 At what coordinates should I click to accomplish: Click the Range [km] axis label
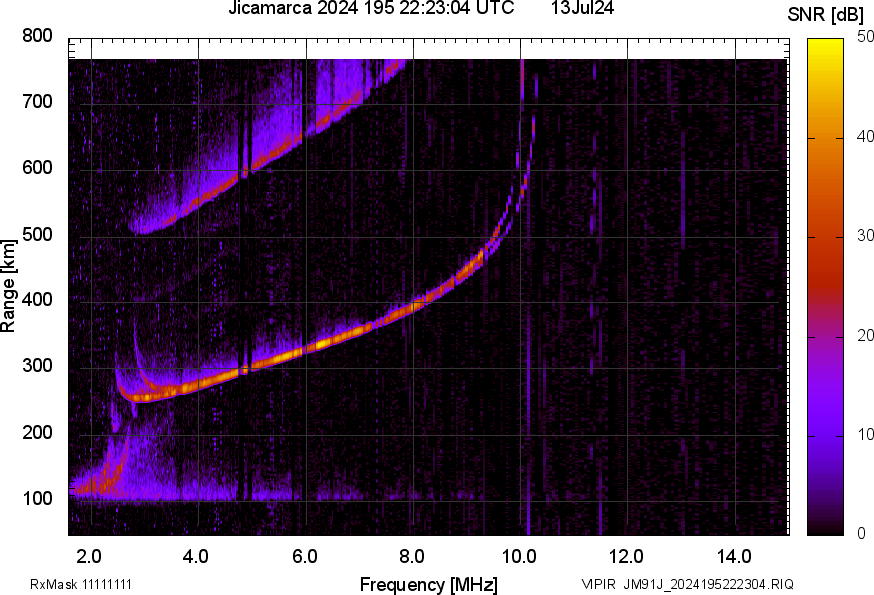click(8, 286)
